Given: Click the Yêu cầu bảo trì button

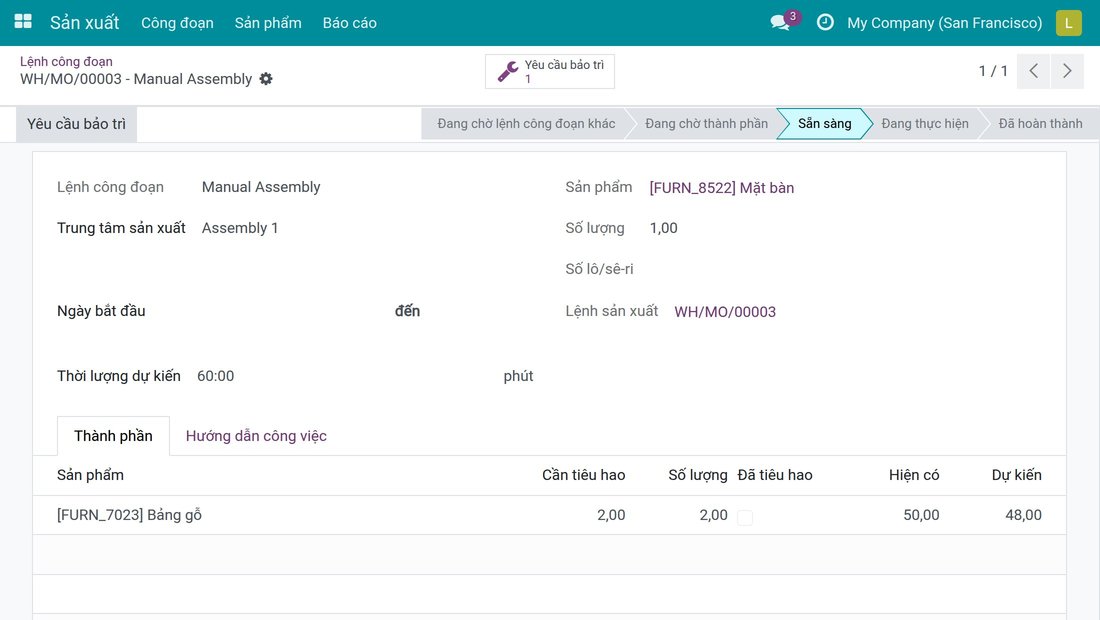Looking at the screenshot, I should (x=76, y=124).
